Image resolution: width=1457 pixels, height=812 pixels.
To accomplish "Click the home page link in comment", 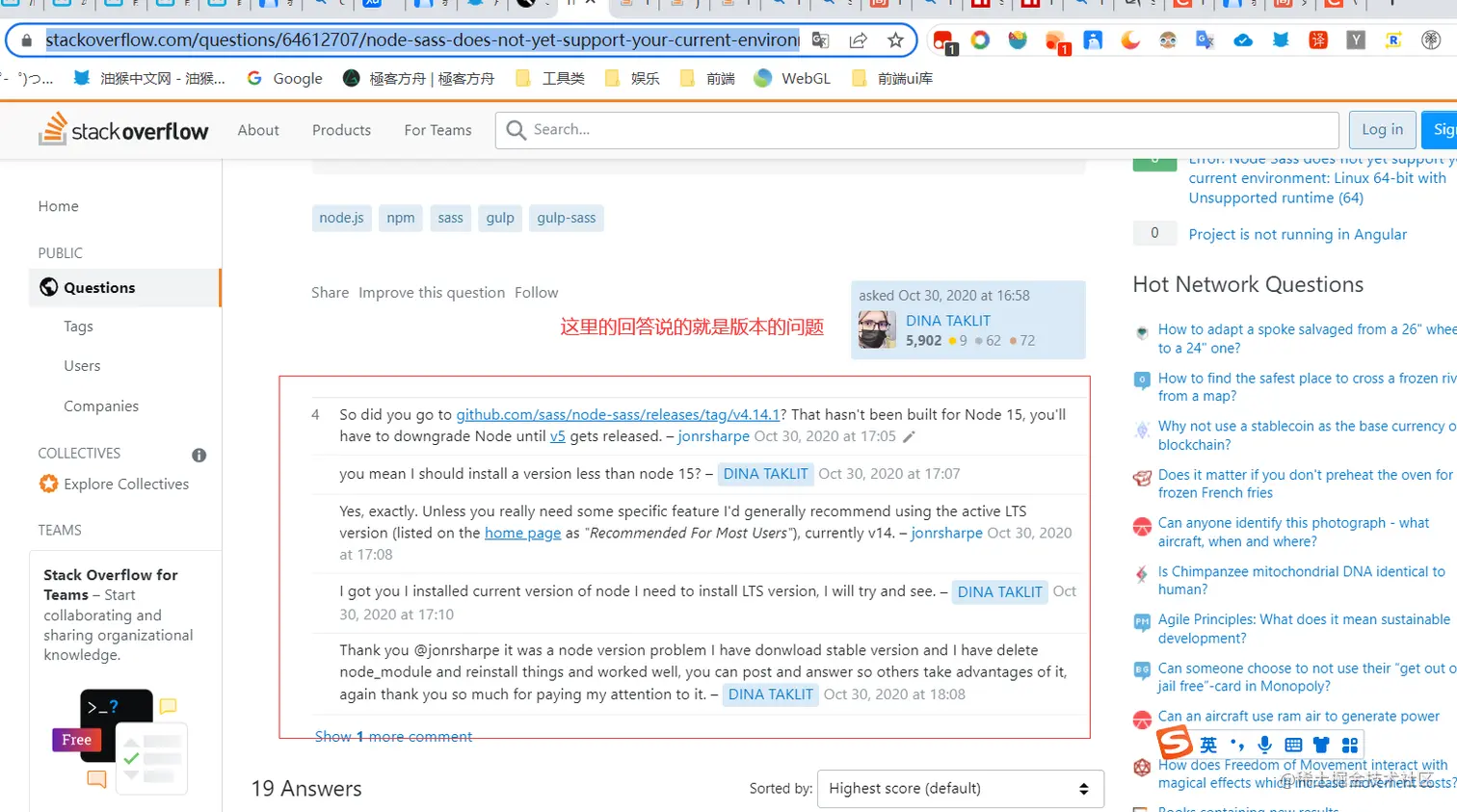I will 522,533.
